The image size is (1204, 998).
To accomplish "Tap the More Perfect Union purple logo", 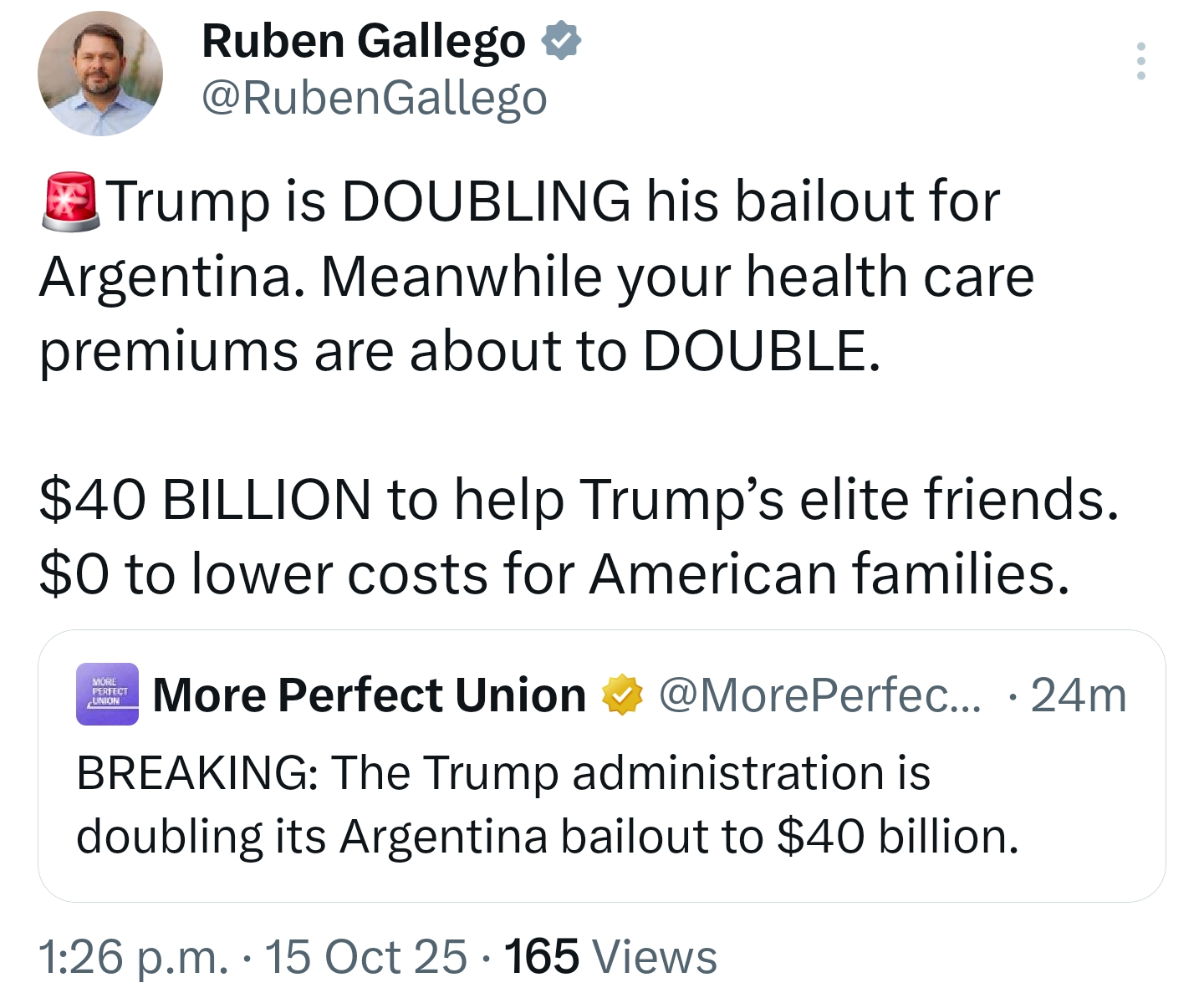I will click(107, 695).
